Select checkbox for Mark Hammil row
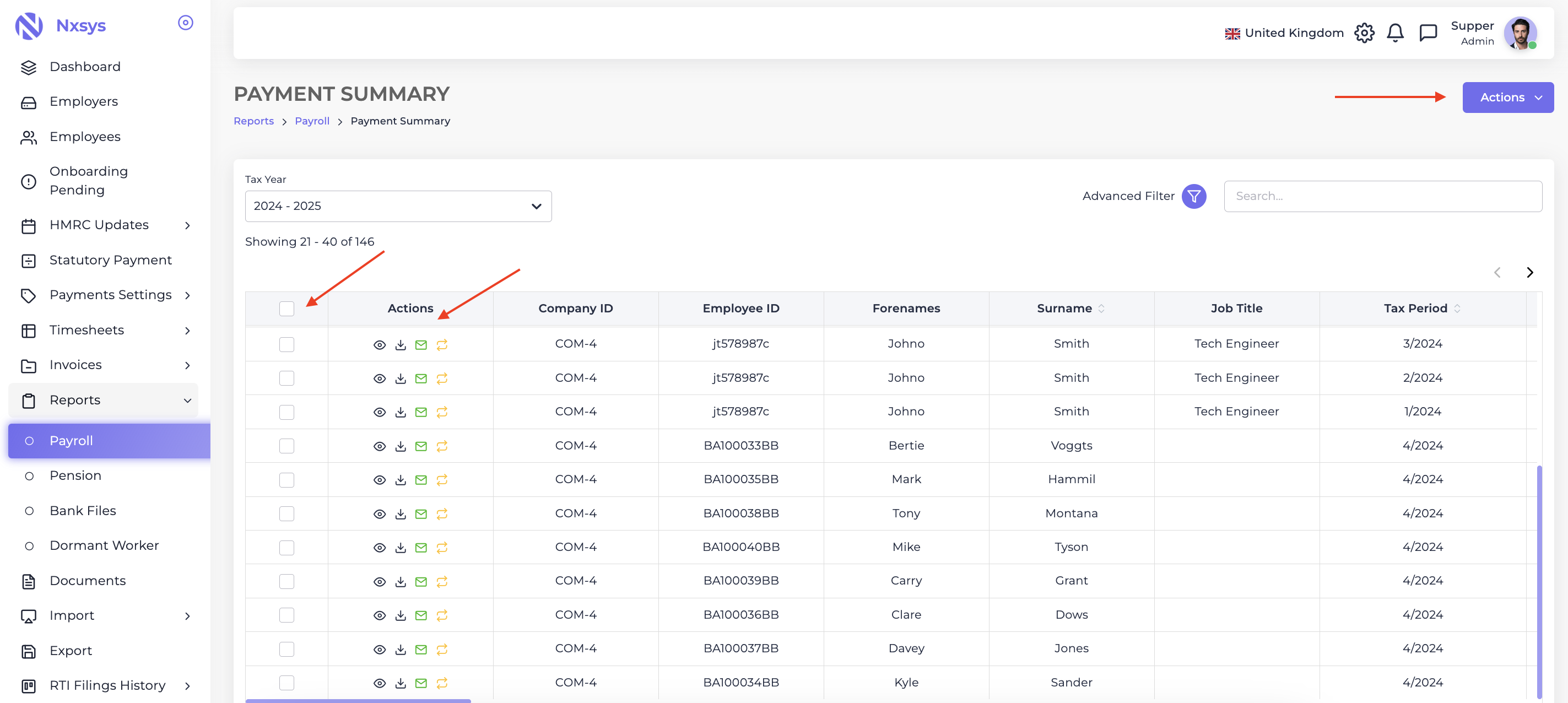The image size is (1568, 703). pyautogui.click(x=286, y=480)
